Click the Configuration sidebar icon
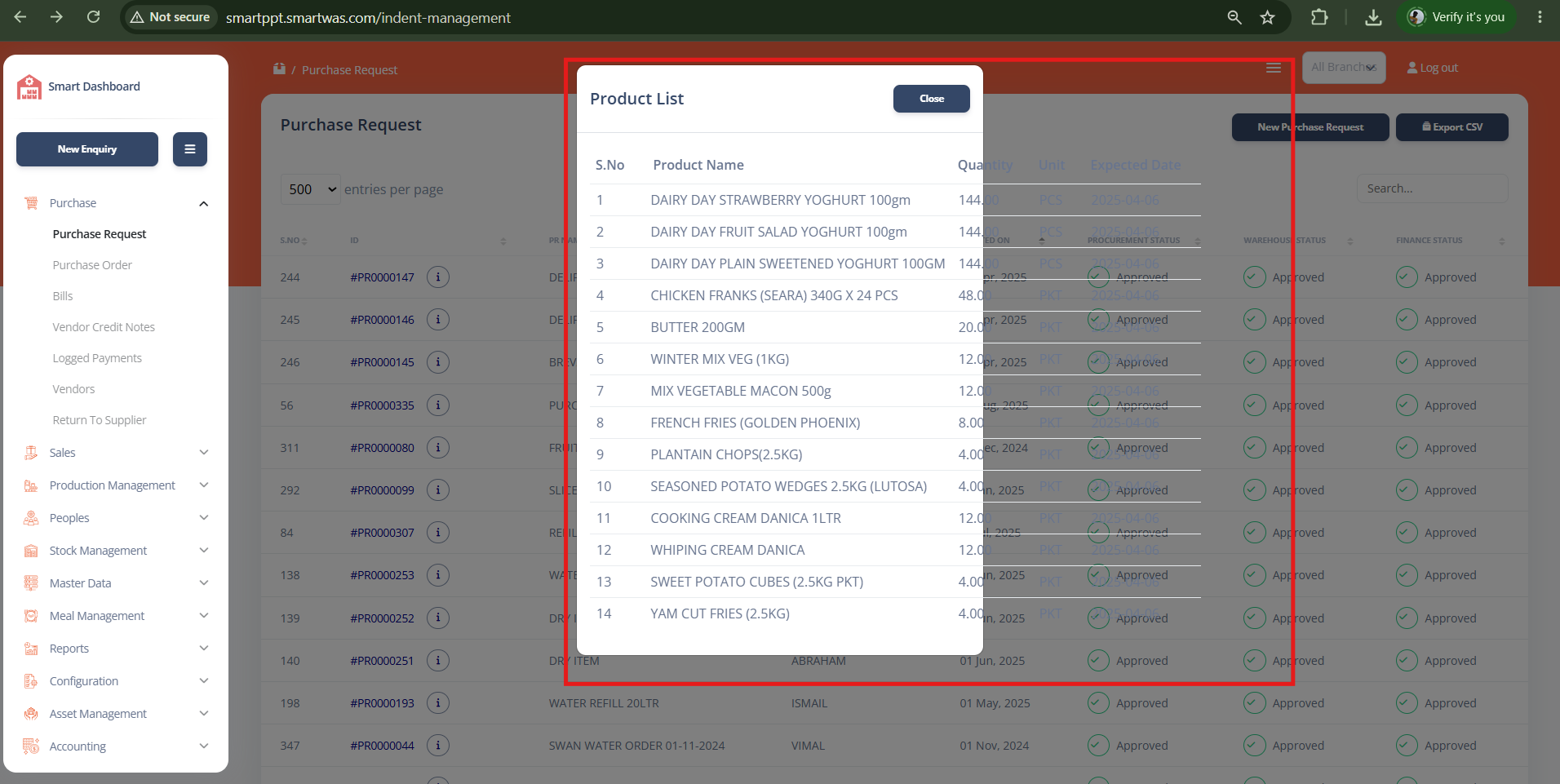The height and width of the screenshot is (784, 1560). coord(31,681)
